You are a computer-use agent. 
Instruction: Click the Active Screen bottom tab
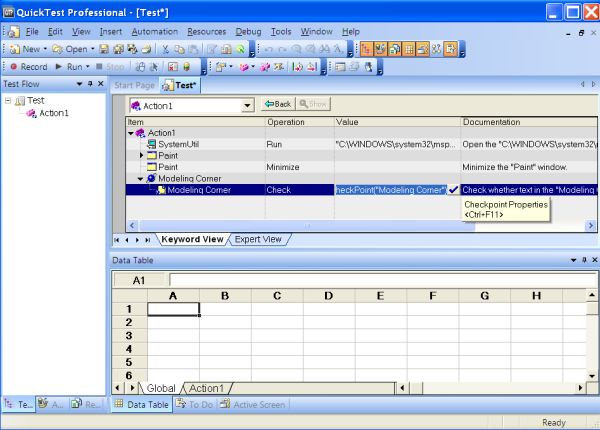pos(253,404)
